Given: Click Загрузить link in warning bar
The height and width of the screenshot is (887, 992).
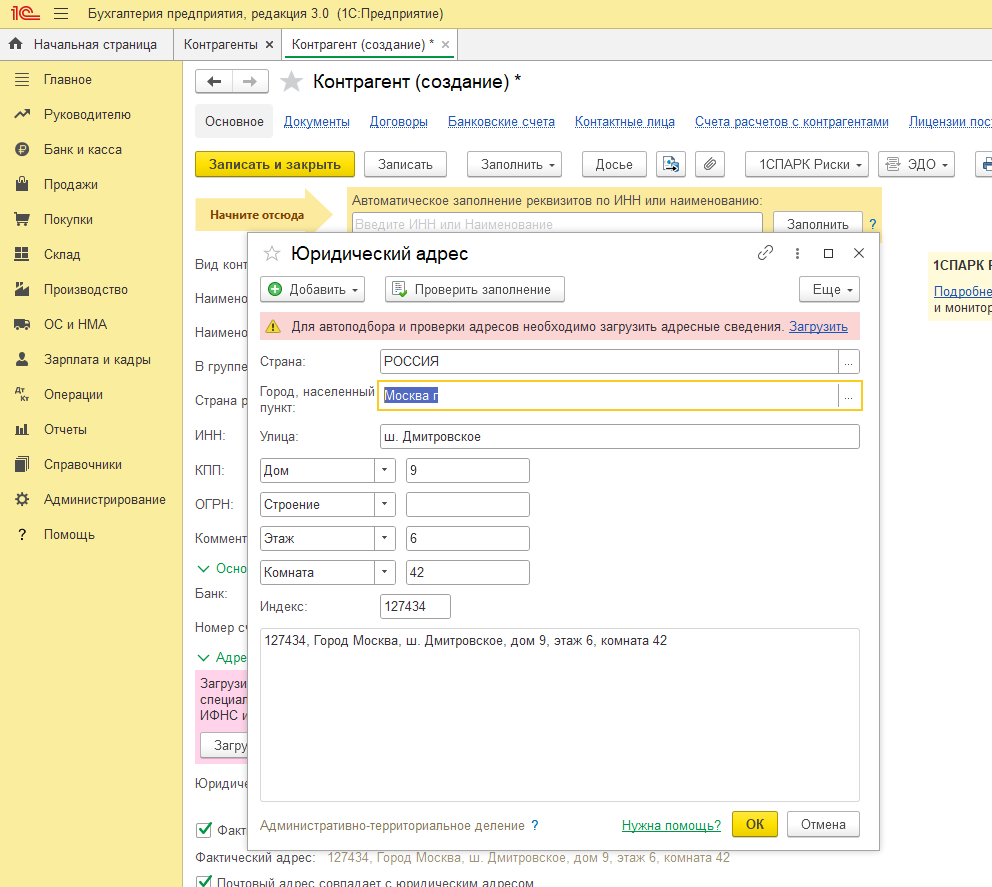Looking at the screenshot, I should point(818,326).
